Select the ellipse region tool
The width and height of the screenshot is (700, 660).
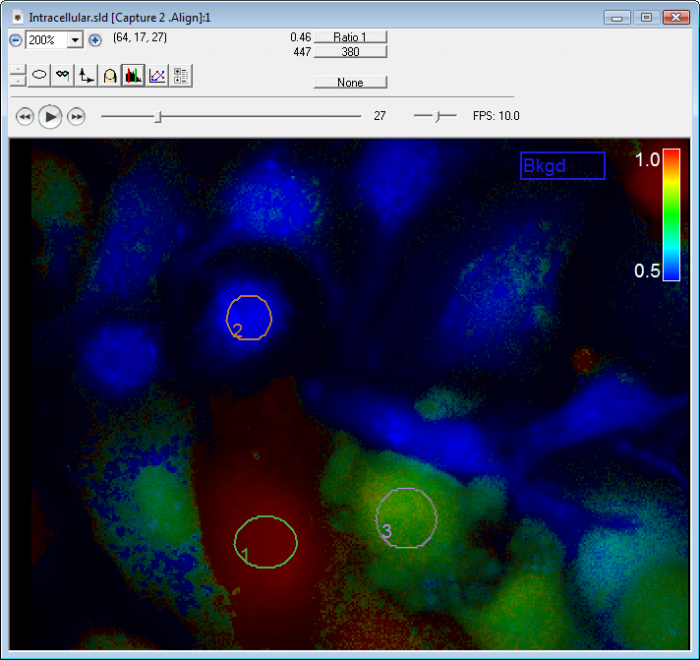click(x=40, y=74)
